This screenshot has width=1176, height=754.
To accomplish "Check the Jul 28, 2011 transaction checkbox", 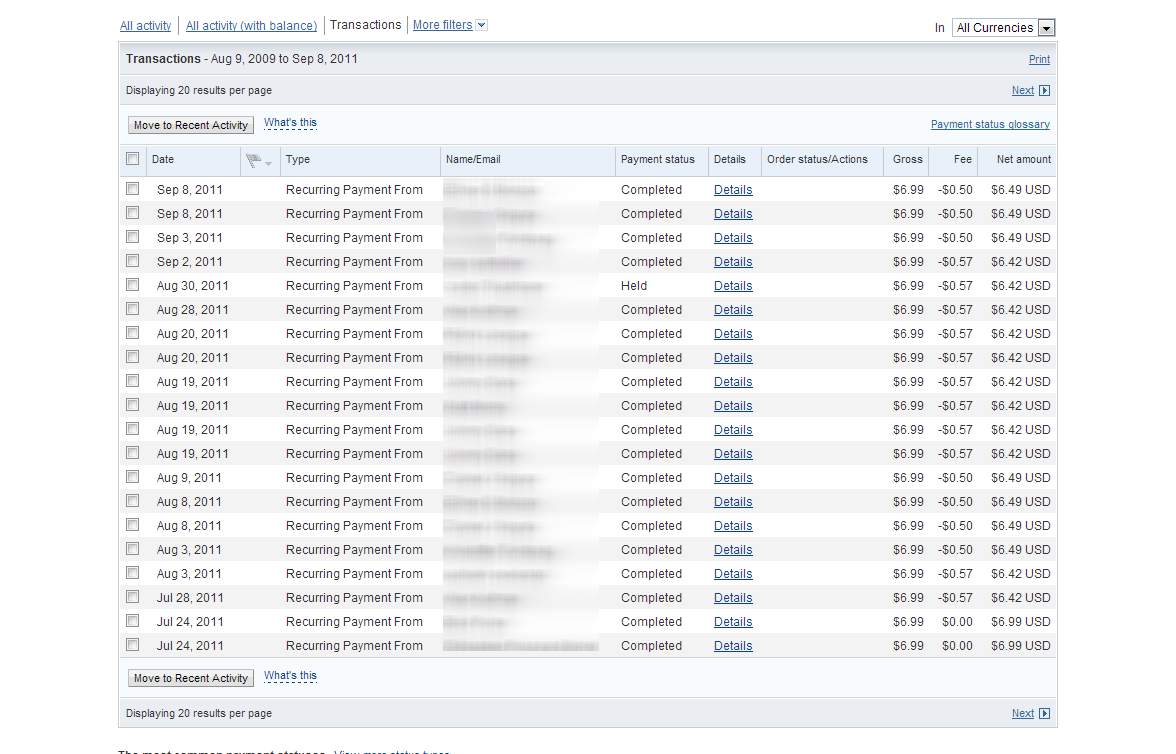I will (x=133, y=596).
